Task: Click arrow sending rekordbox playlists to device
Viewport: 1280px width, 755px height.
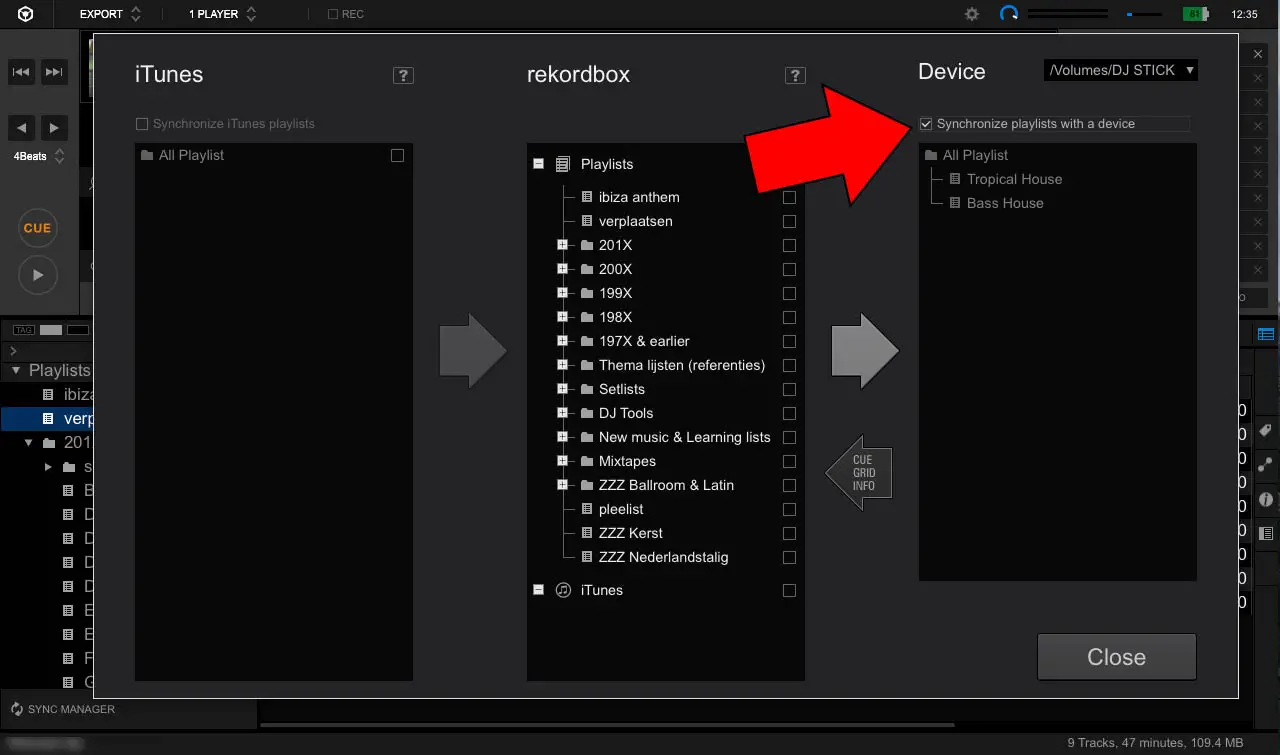Action: tap(865, 351)
